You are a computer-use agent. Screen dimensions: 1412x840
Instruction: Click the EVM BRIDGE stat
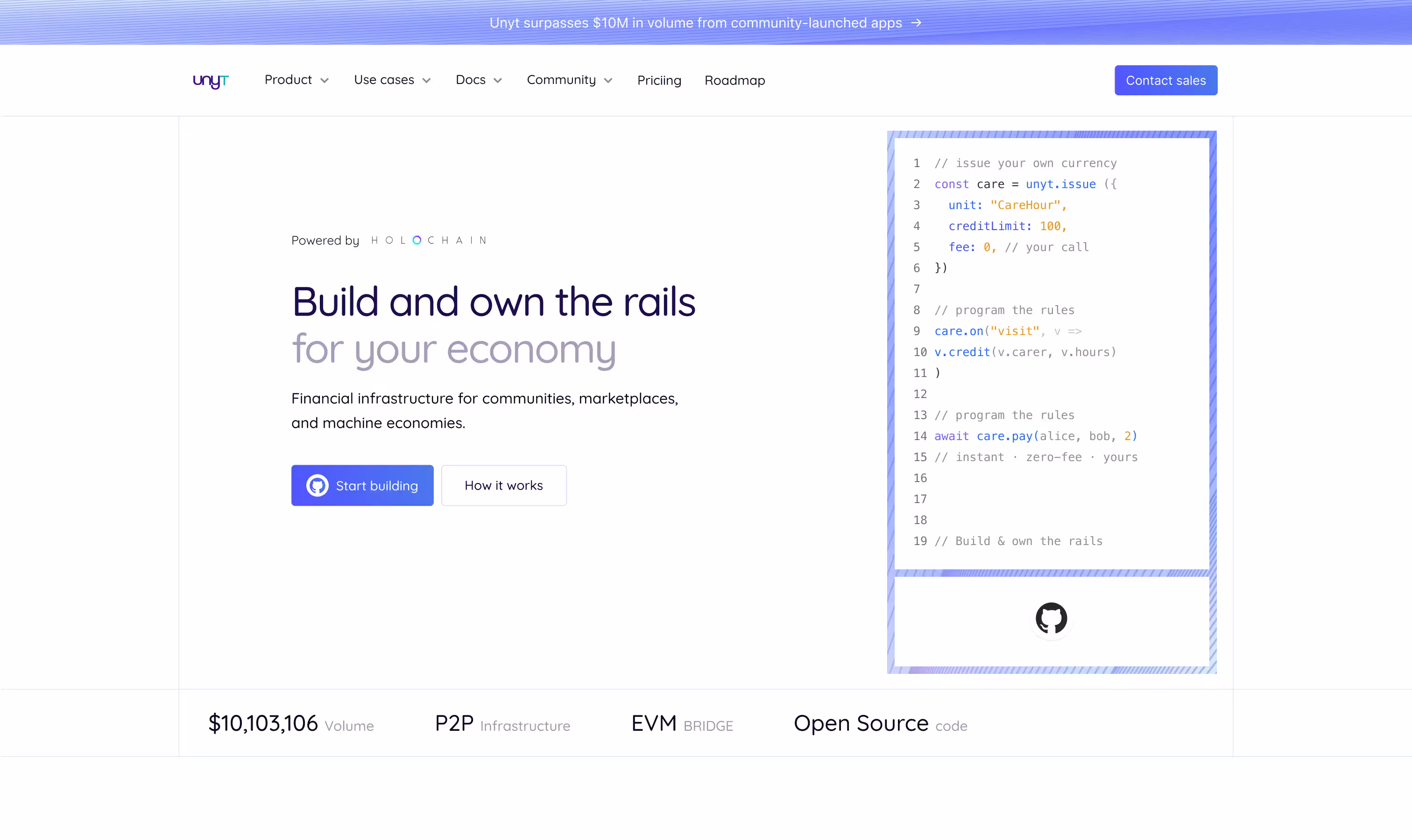point(682,723)
